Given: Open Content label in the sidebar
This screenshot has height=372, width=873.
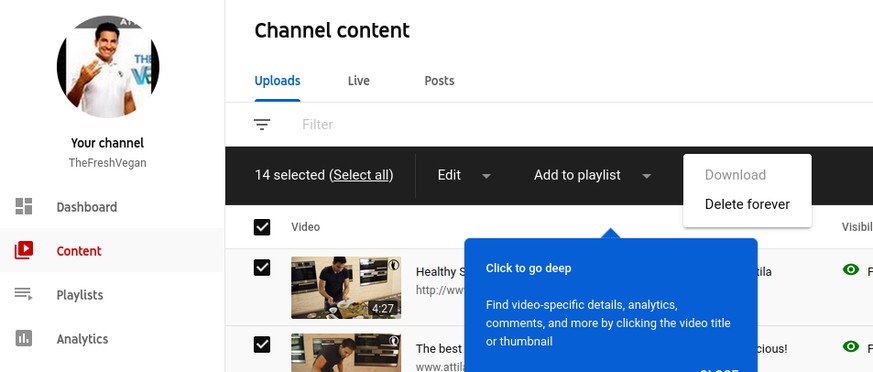Looking at the screenshot, I should (x=79, y=251).
